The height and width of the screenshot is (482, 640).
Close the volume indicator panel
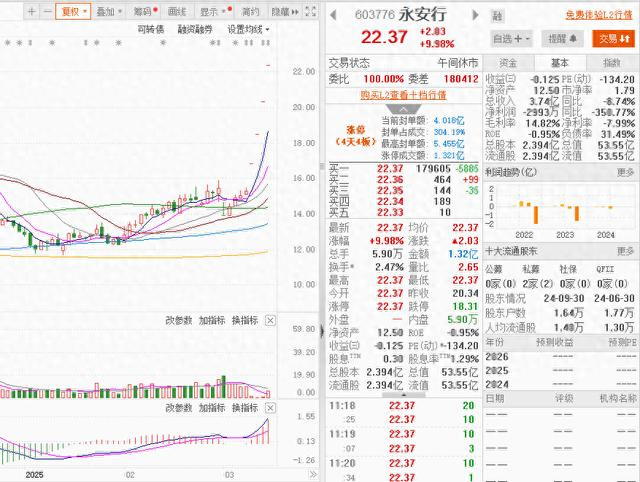270,320
